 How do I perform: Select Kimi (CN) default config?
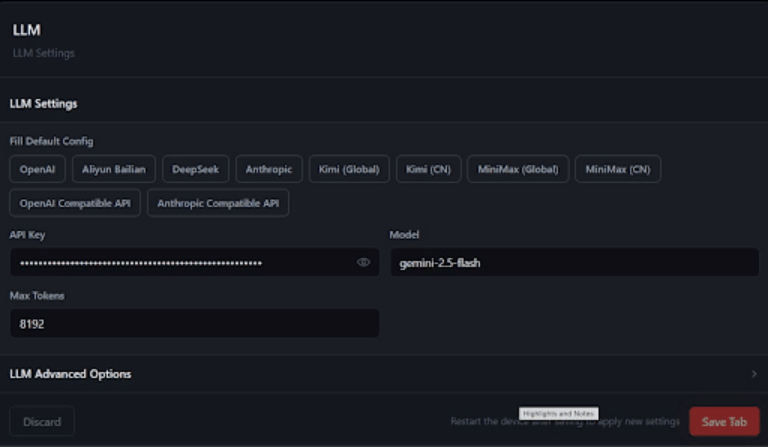click(429, 169)
